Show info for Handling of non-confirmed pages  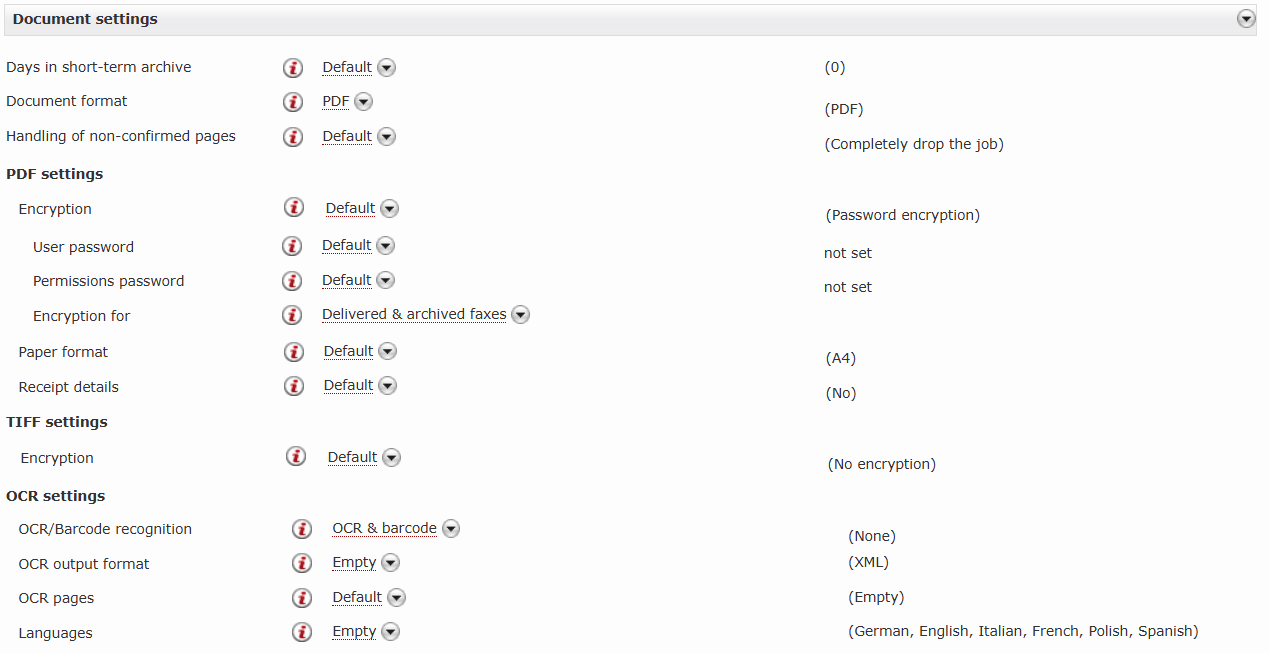[x=293, y=137]
